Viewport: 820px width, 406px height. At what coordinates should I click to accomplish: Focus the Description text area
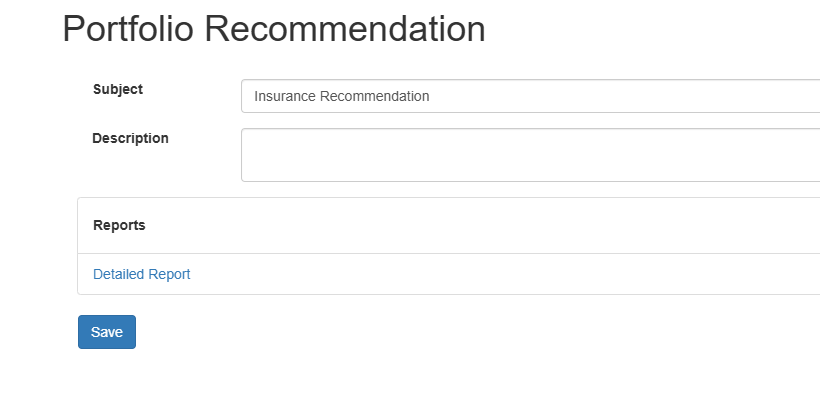click(x=530, y=155)
